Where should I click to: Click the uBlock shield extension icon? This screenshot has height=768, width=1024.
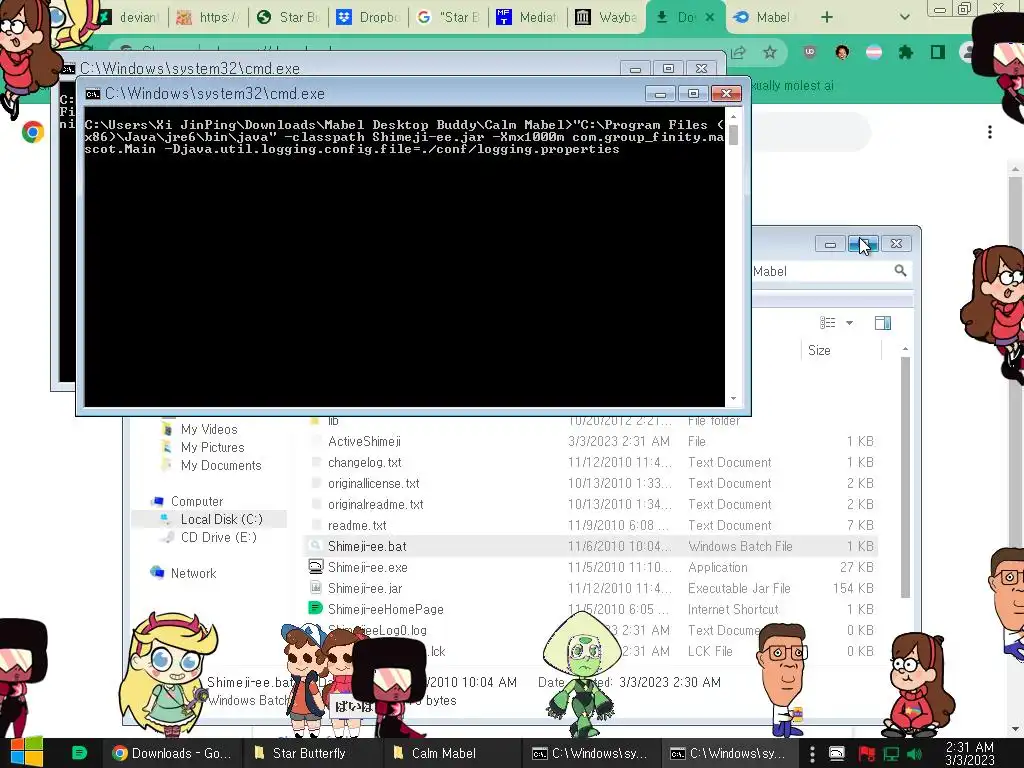click(810, 52)
